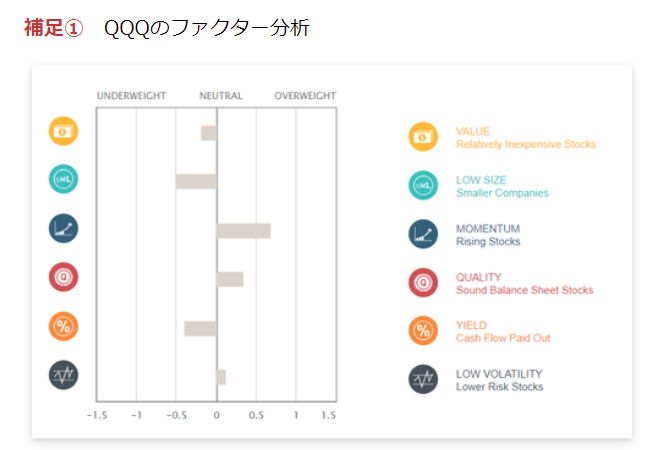This screenshot has height=450, width=668.
Task: Click the Low Size underweight bar
Action: (196, 182)
